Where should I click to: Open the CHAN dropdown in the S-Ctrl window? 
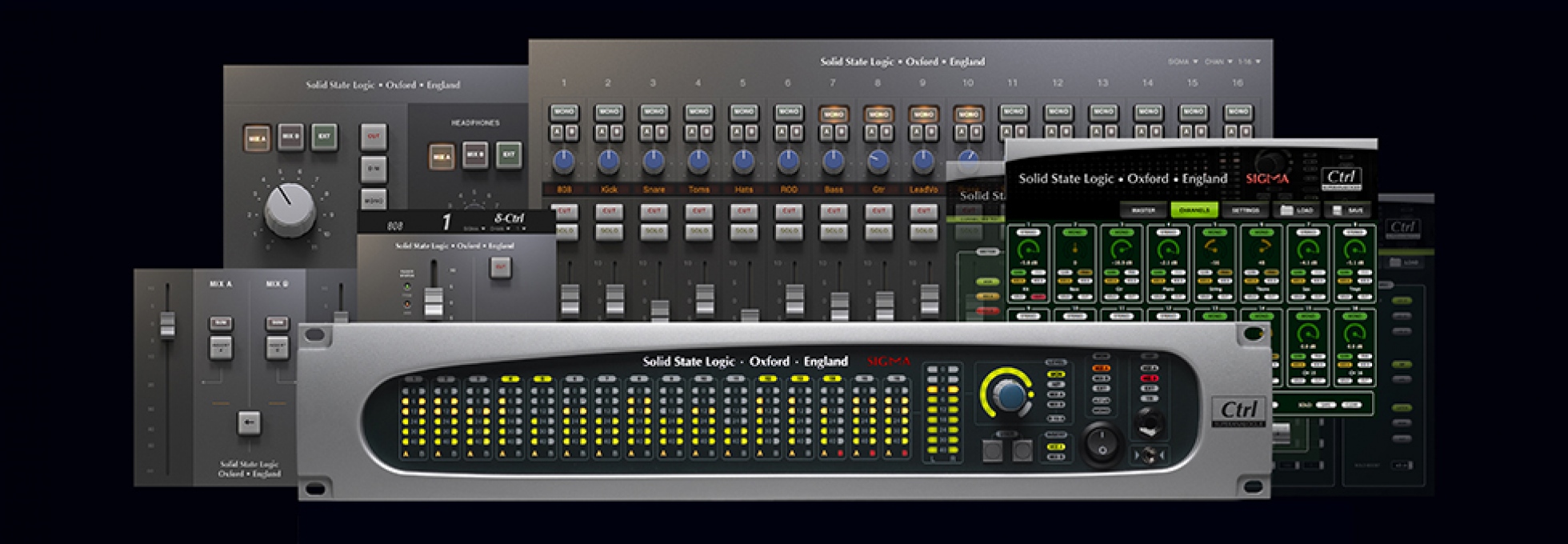point(502,229)
